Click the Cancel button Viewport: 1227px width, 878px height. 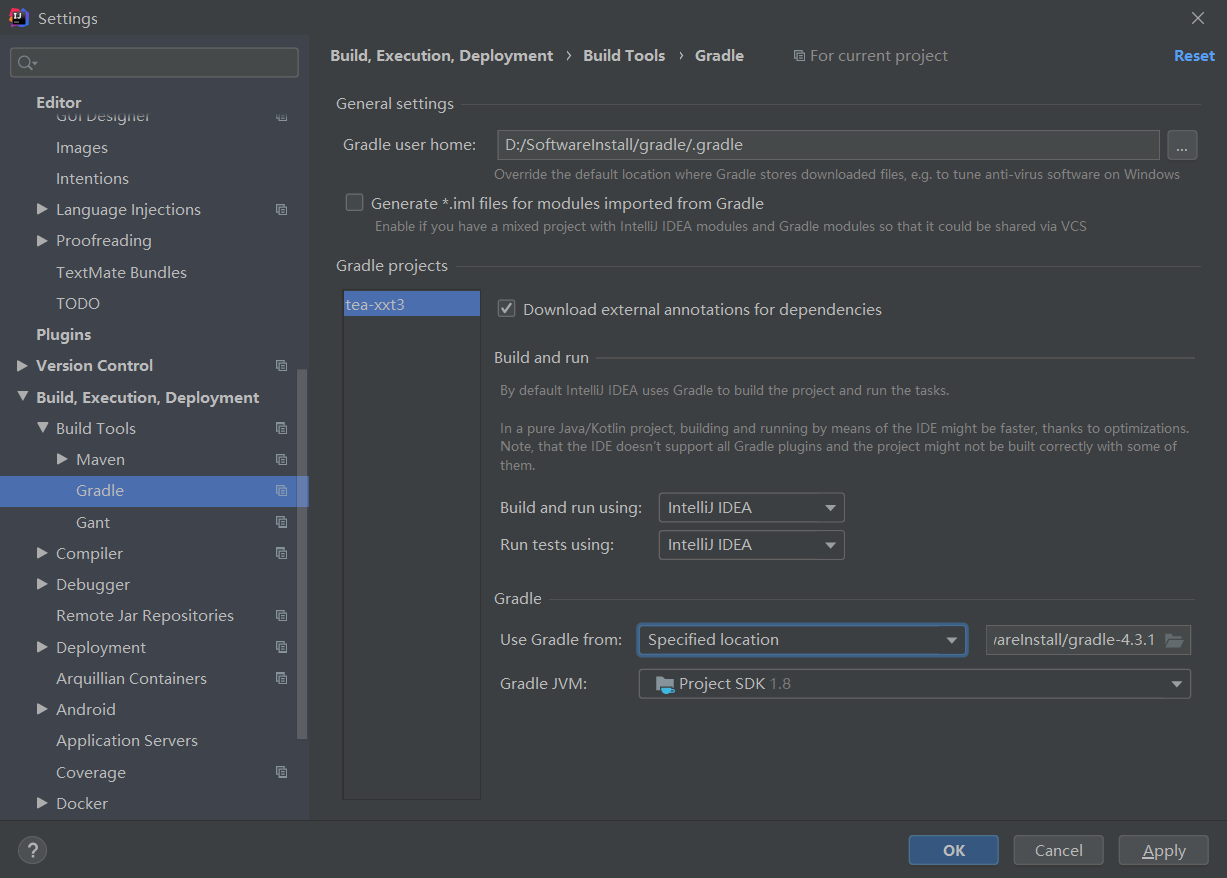1059,850
